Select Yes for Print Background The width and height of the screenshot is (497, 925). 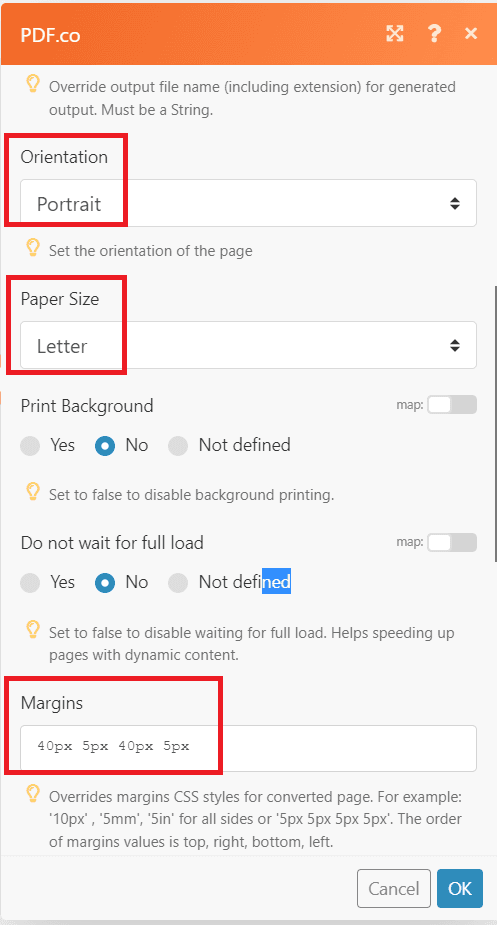point(30,446)
